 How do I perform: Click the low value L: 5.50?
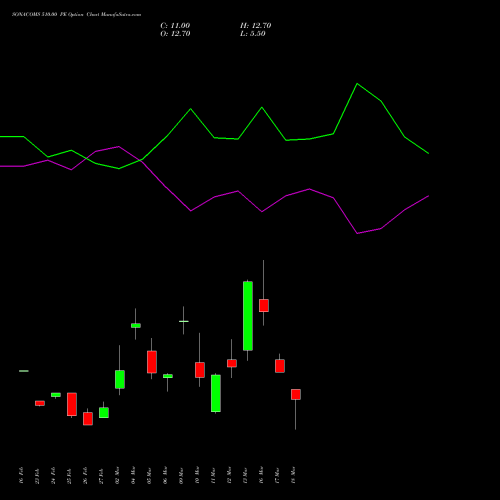[x=253, y=34]
